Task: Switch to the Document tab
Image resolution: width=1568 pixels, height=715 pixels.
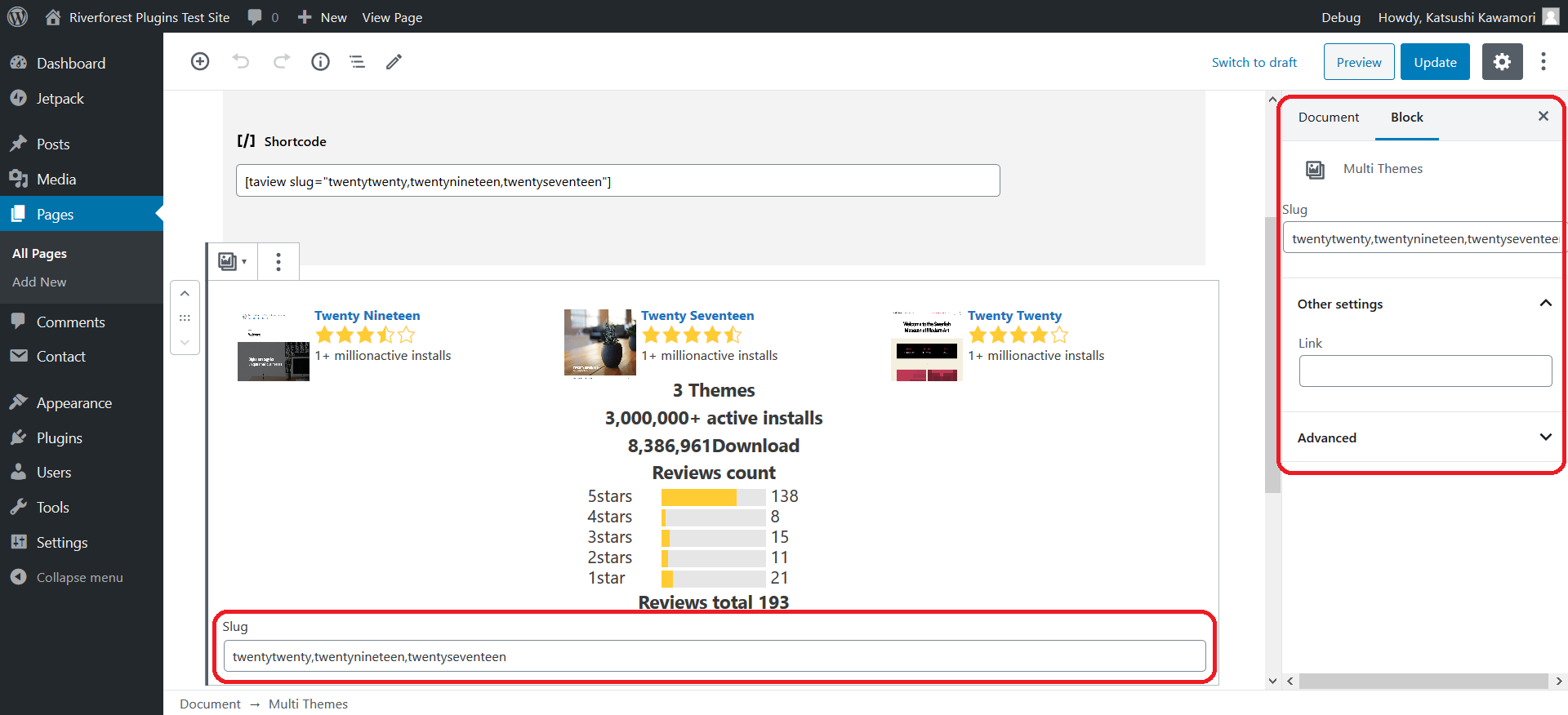Action: click(1329, 117)
